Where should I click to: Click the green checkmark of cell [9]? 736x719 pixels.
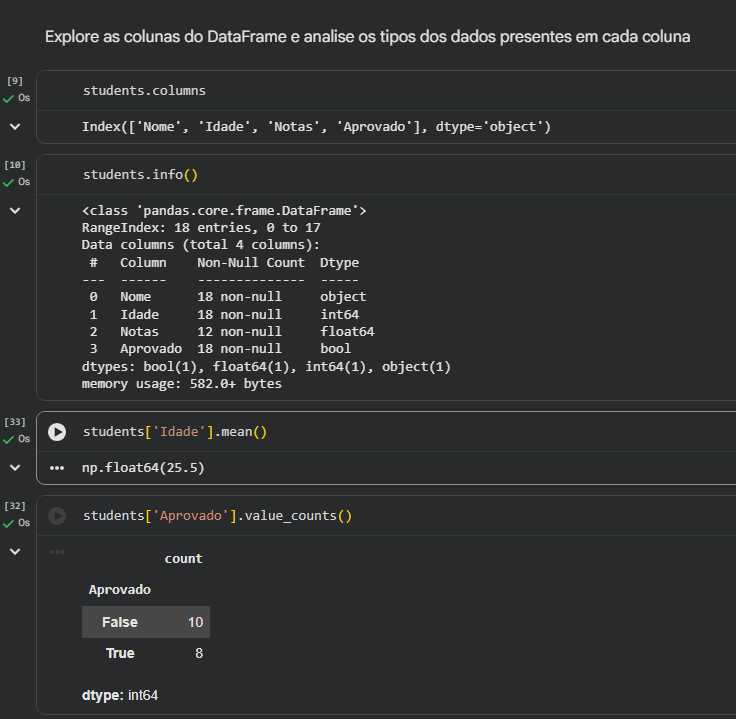8,99
